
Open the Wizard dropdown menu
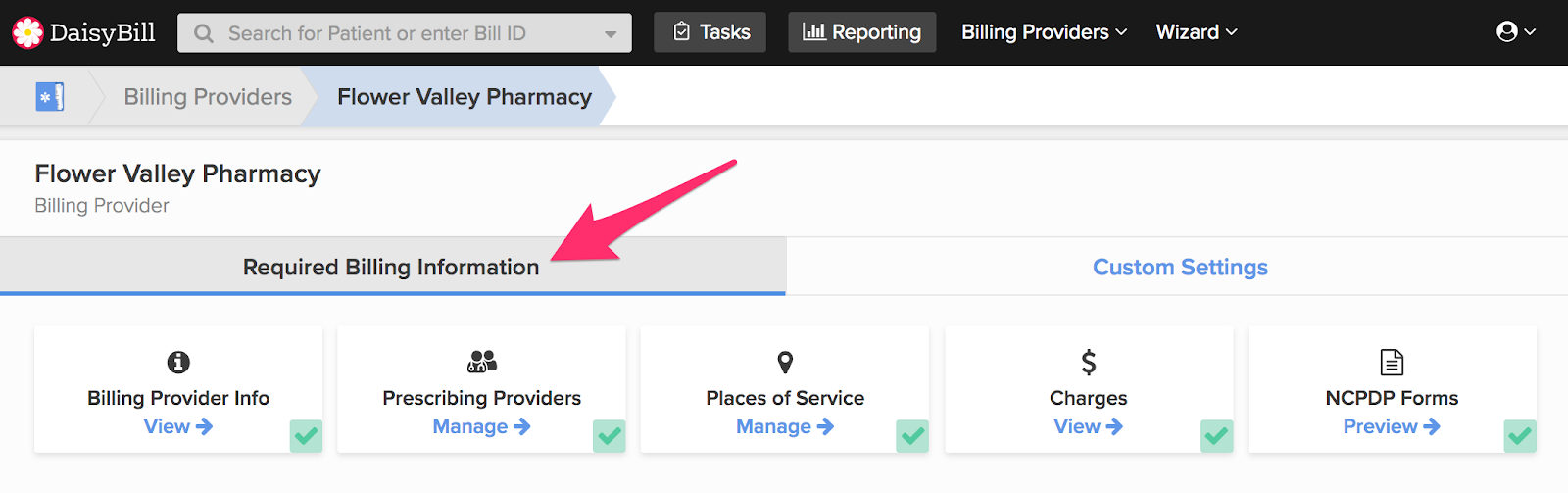tap(1197, 32)
